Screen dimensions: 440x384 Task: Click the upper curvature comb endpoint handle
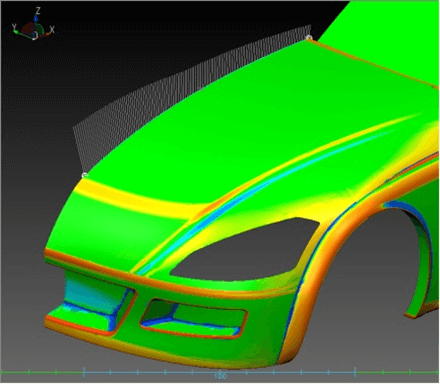[x=309, y=37]
